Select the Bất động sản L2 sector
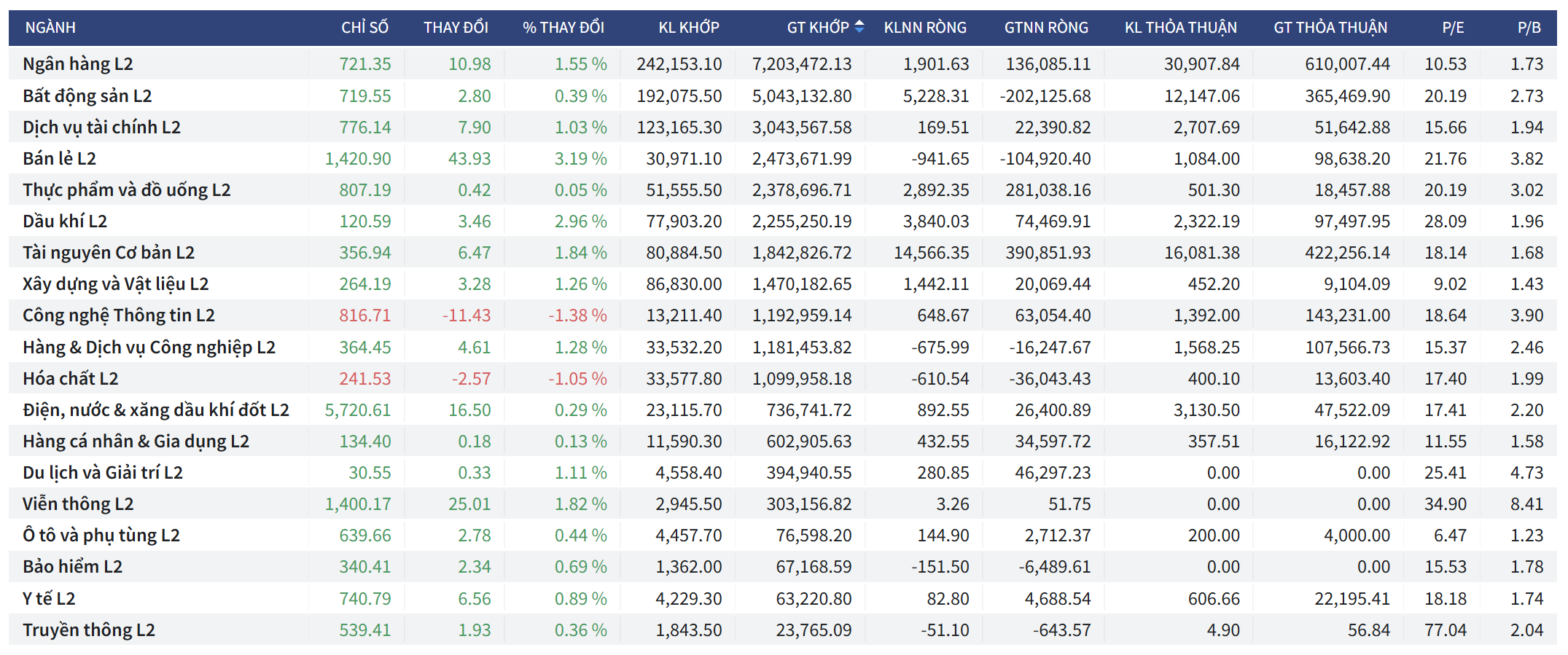1568x655 pixels. coord(87,96)
